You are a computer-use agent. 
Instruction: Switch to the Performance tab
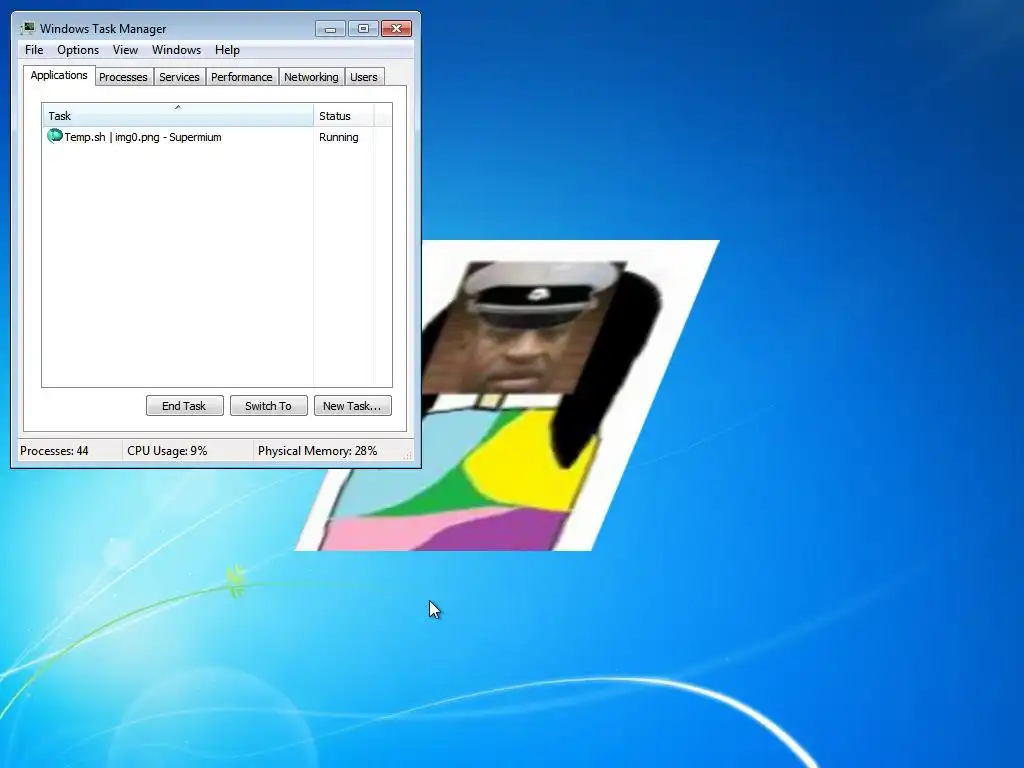[242, 77]
